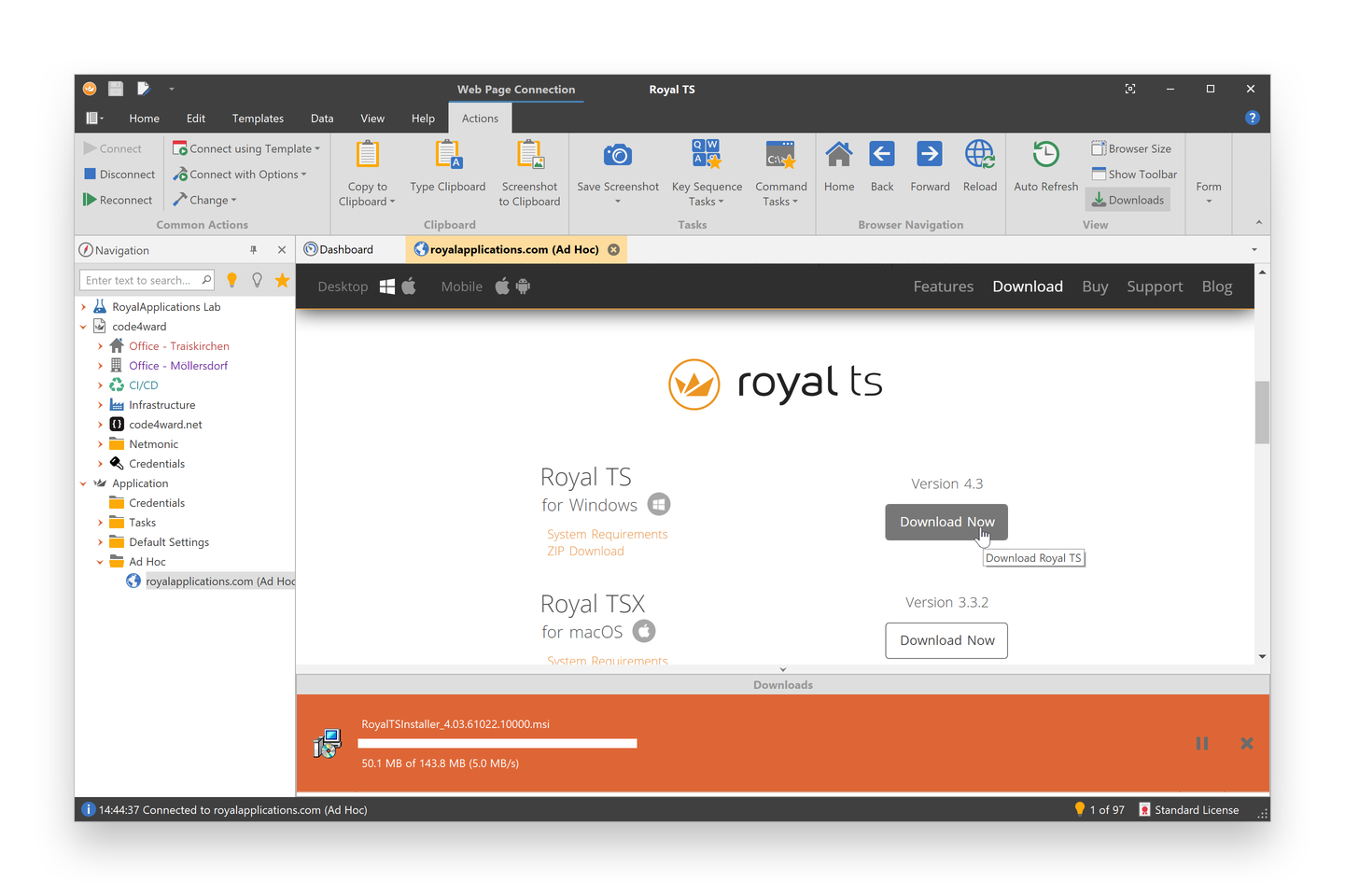Toggle the favorites star filter in Navigation
The width and height of the screenshot is (1345, 896).
pyautogui.click(x=282, y=280)
